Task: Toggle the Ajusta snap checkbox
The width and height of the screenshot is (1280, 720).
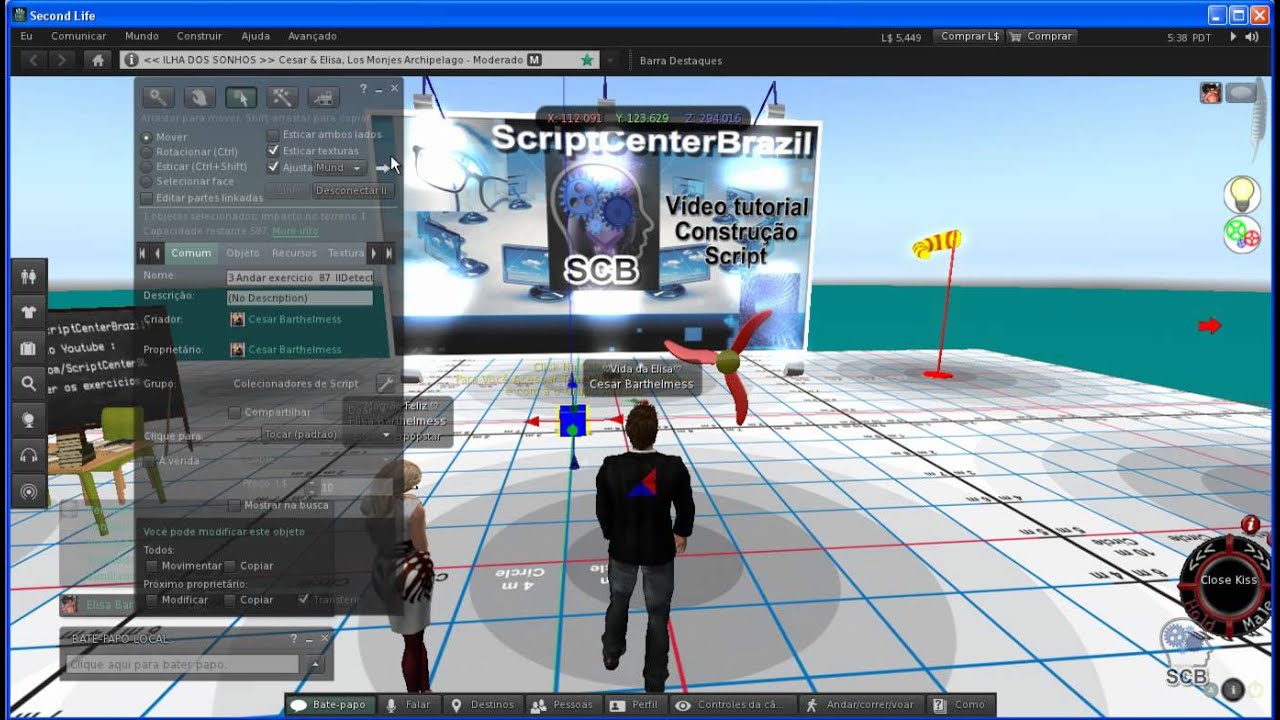Action: pos(273,167)
